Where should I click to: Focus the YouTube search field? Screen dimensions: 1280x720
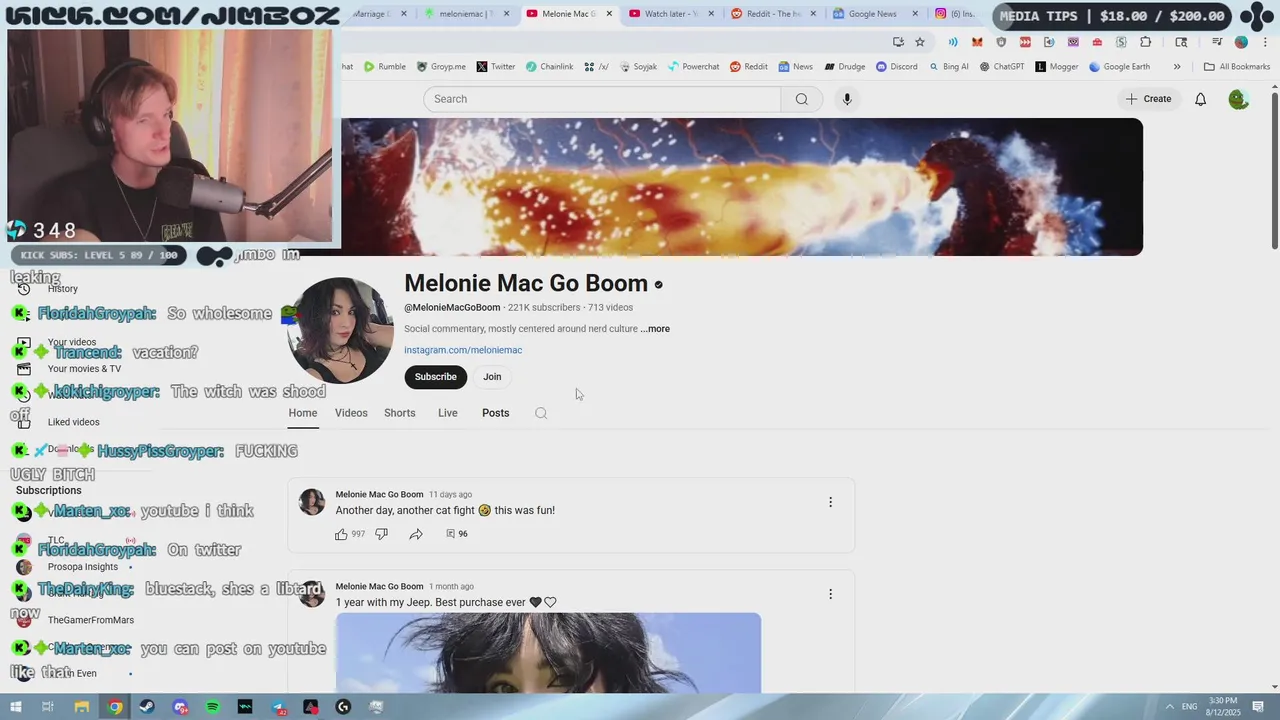click(x=602, y=99)
